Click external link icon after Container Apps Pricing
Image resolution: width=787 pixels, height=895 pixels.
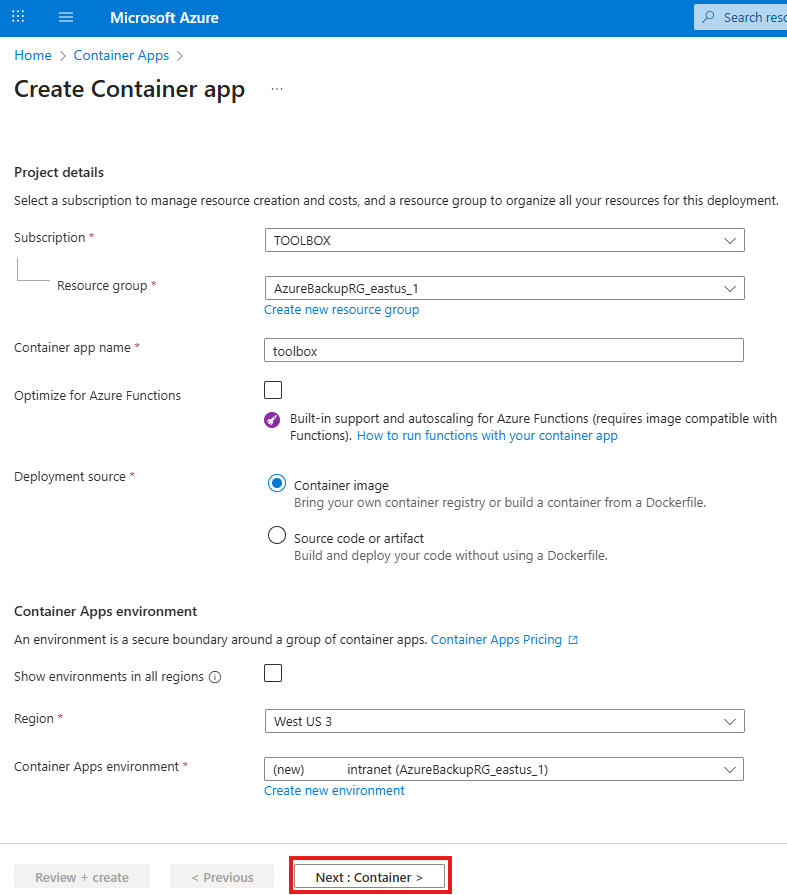573,640
